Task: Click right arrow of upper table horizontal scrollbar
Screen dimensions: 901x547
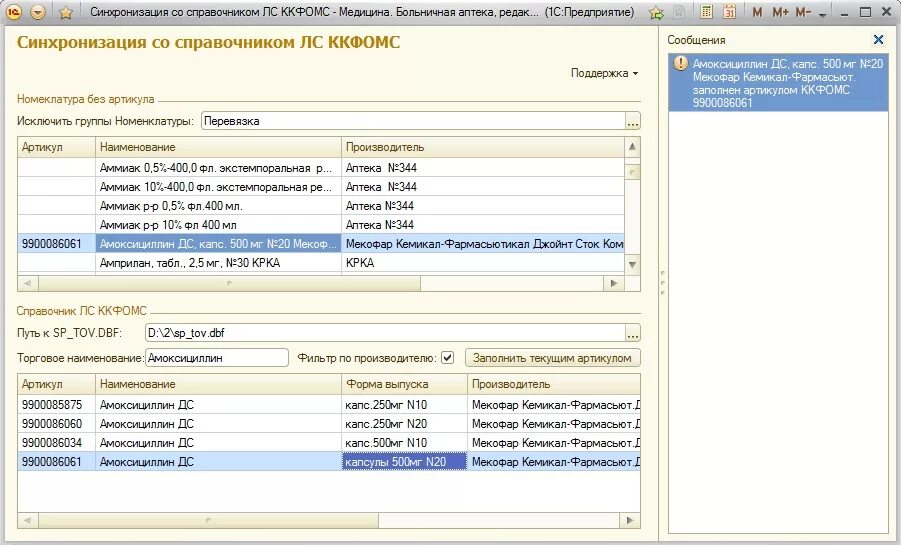Action: coord(614,283)
